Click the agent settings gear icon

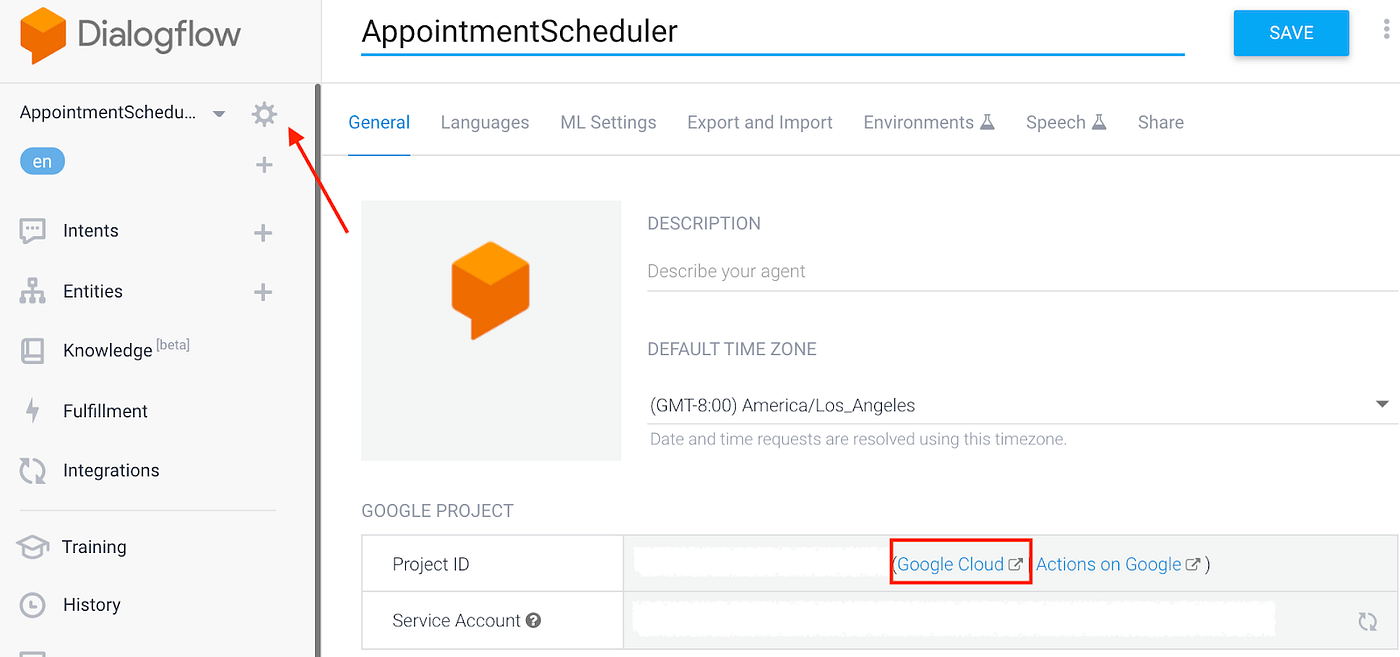263,113
